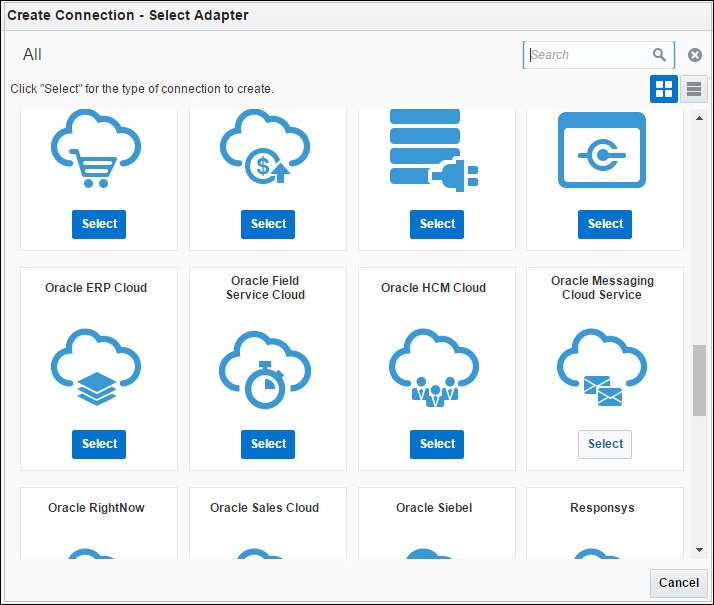Switch to list view

[694, 89]
